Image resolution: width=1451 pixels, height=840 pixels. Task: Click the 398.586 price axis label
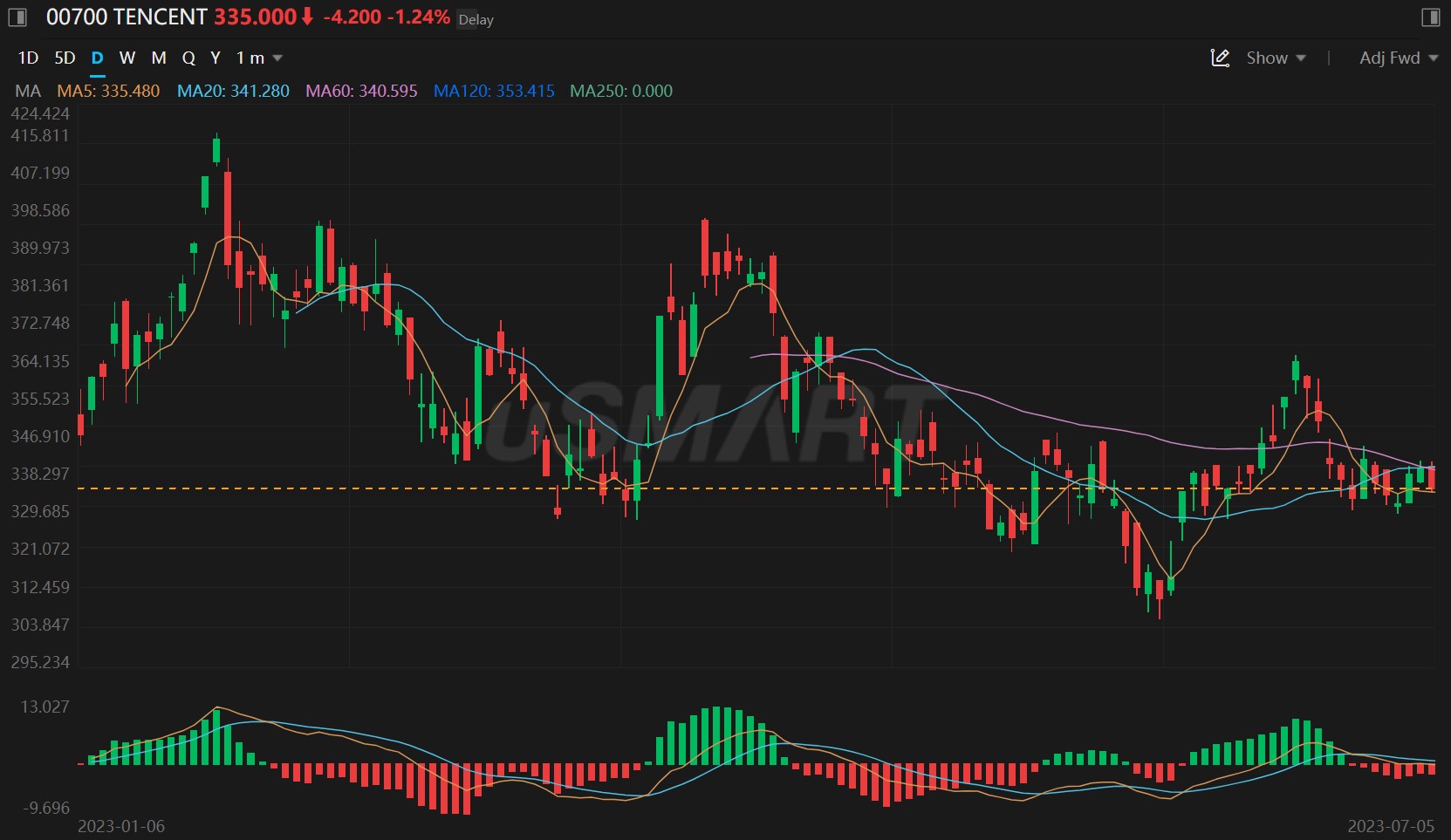click(x=40, y=210)
